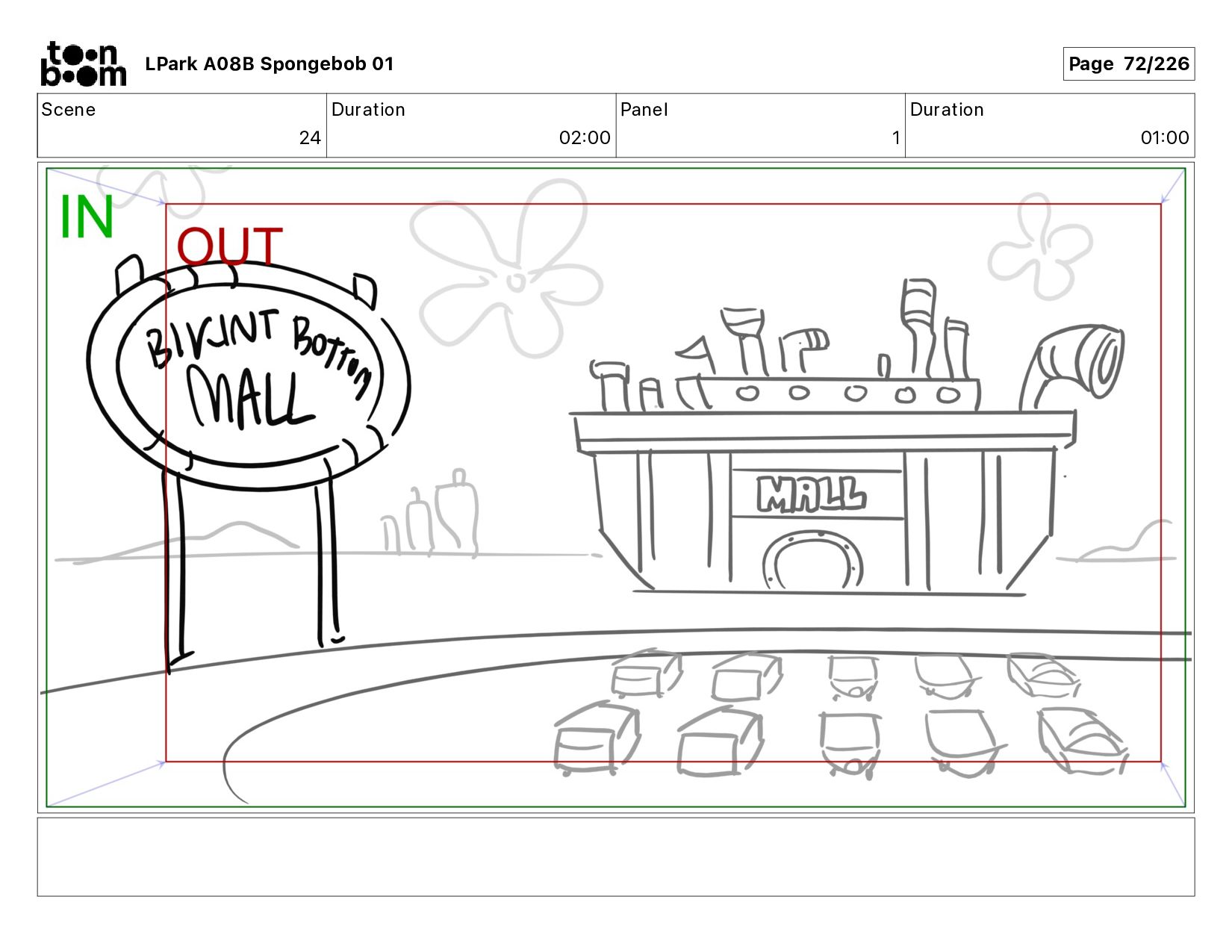The width and height of the screenshot is (1232, 952).
Task: Select the panel number '1'
Action: (x=895, y=137)
